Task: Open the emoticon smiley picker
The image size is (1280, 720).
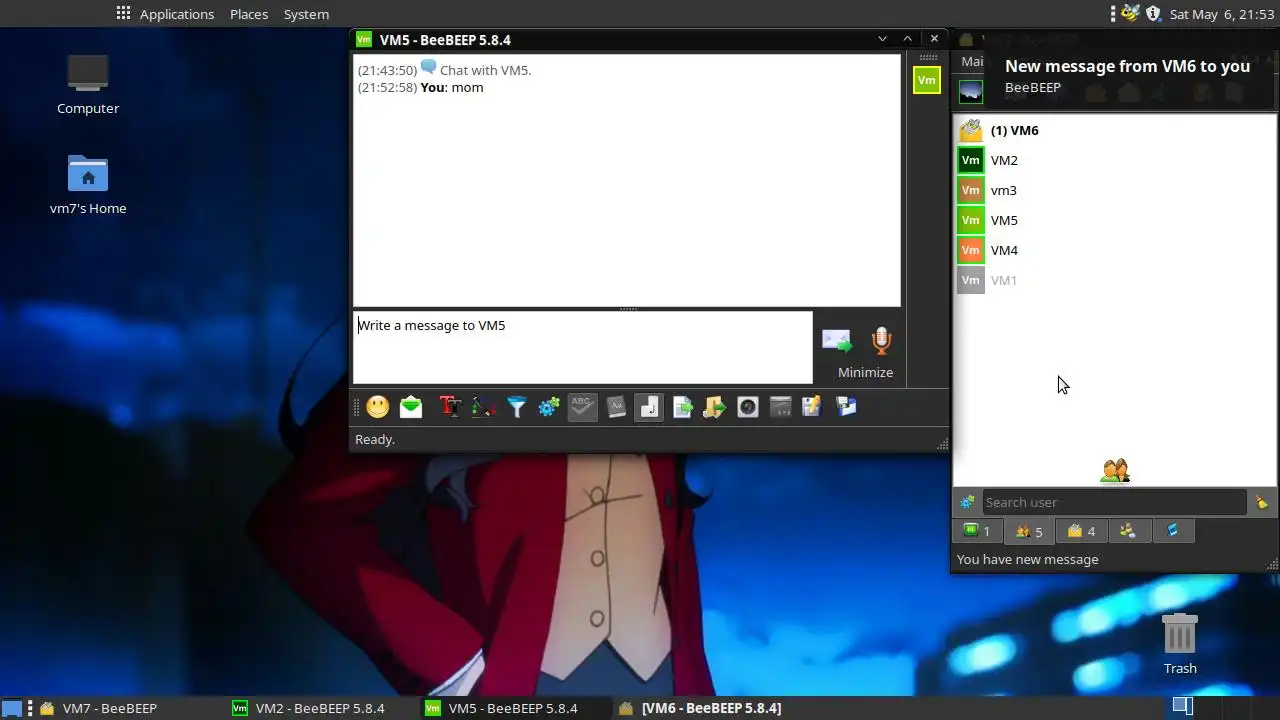Action: [378, 407]
